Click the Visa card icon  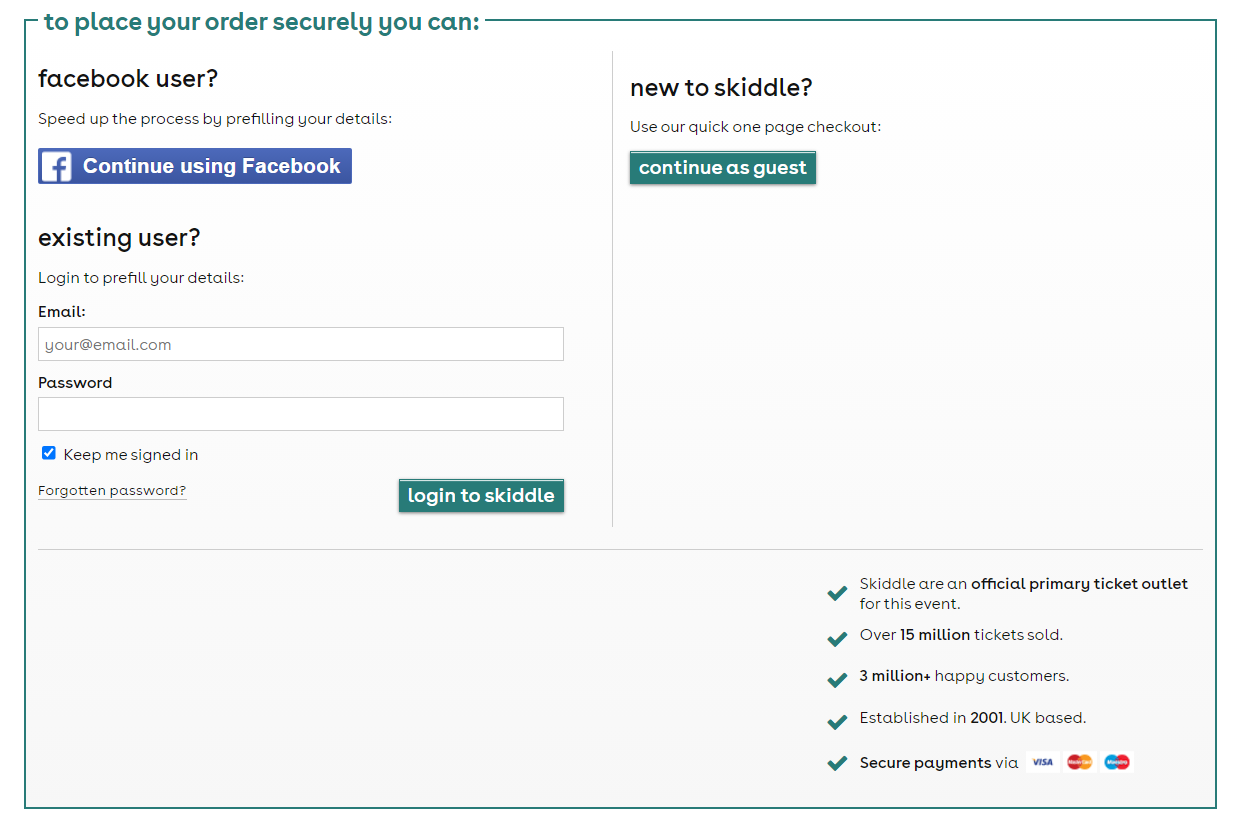click(x=1042, y=762)
